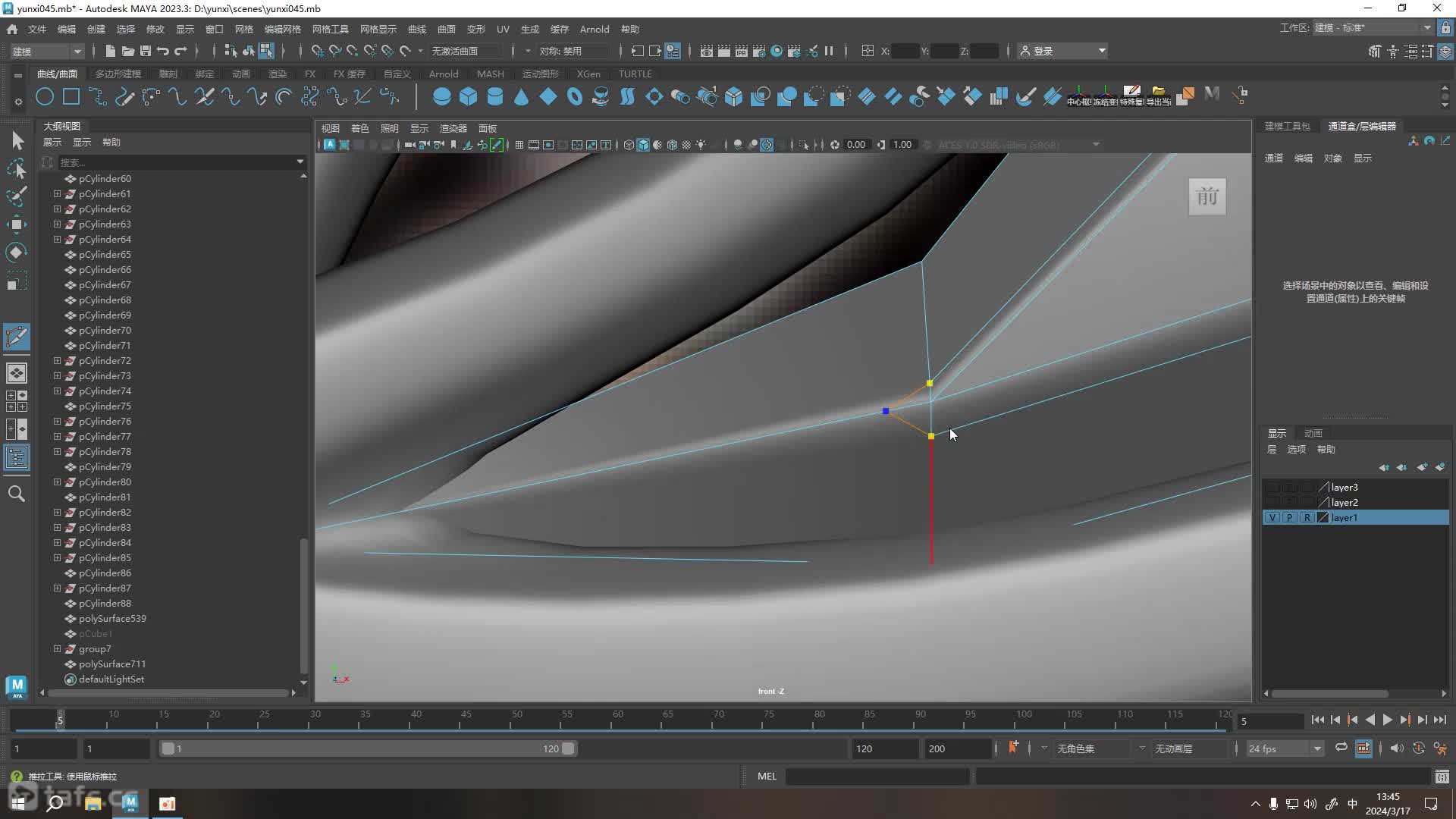1456x819 pixels.
Task: Choose the Scale tool in the toolbox
Action: tap(17, 281)
